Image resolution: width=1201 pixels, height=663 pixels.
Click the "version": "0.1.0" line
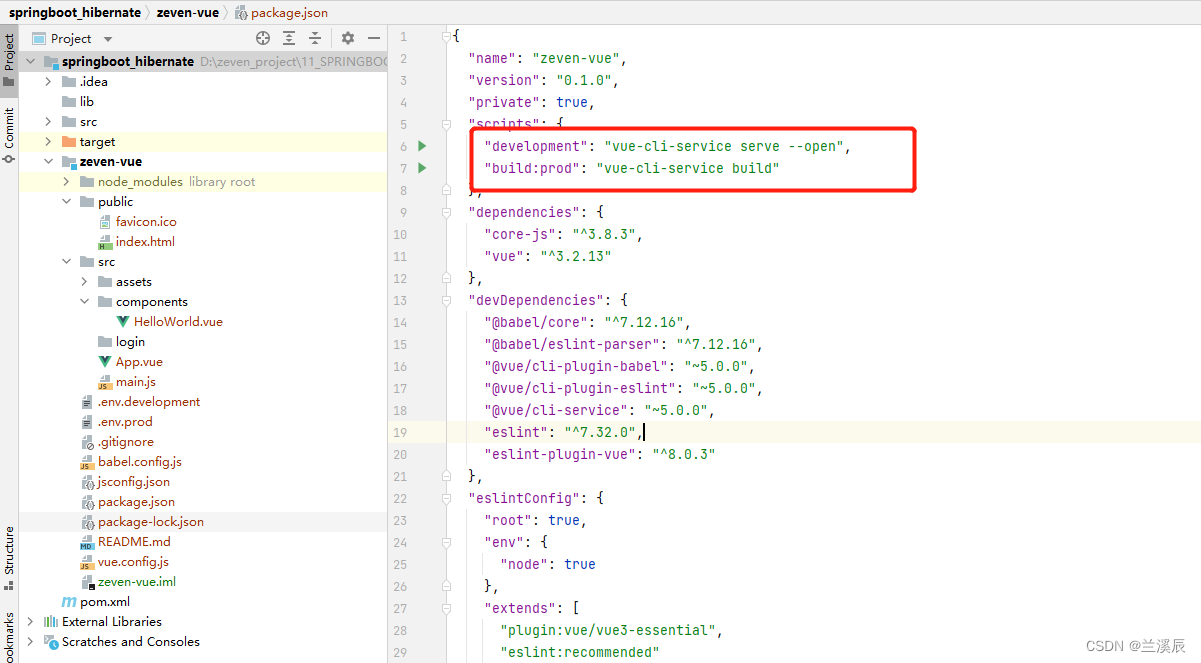544,80
